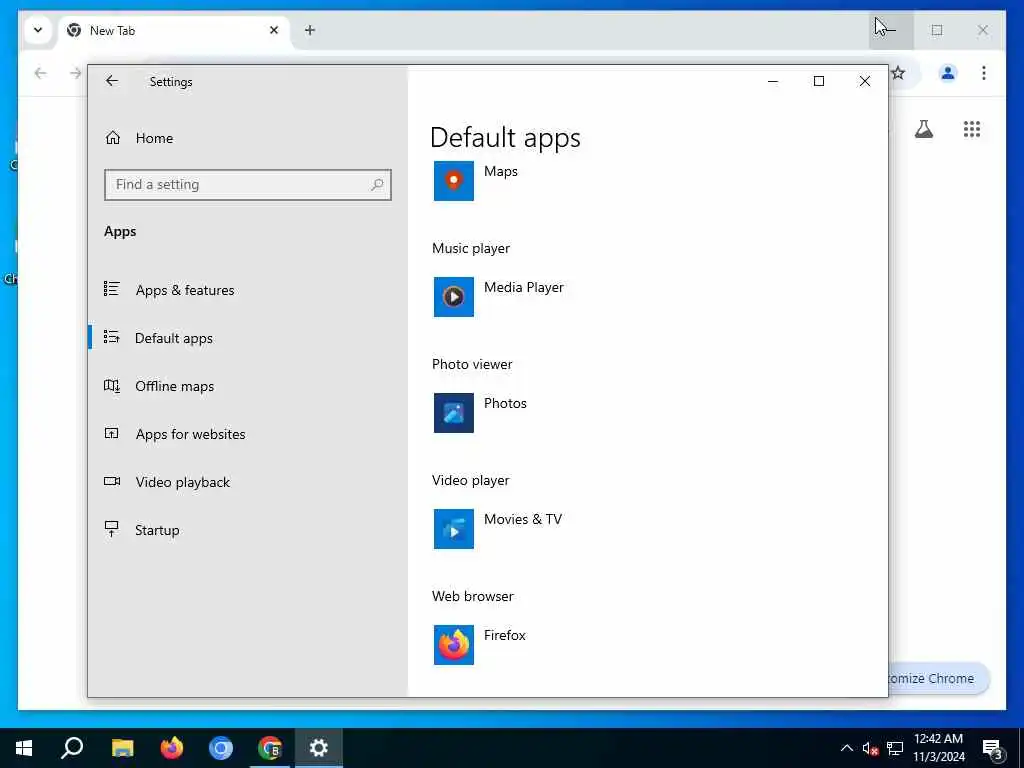Click the Photos app icon
This screenshot has width=1024, height=768.
pos(454,413)
